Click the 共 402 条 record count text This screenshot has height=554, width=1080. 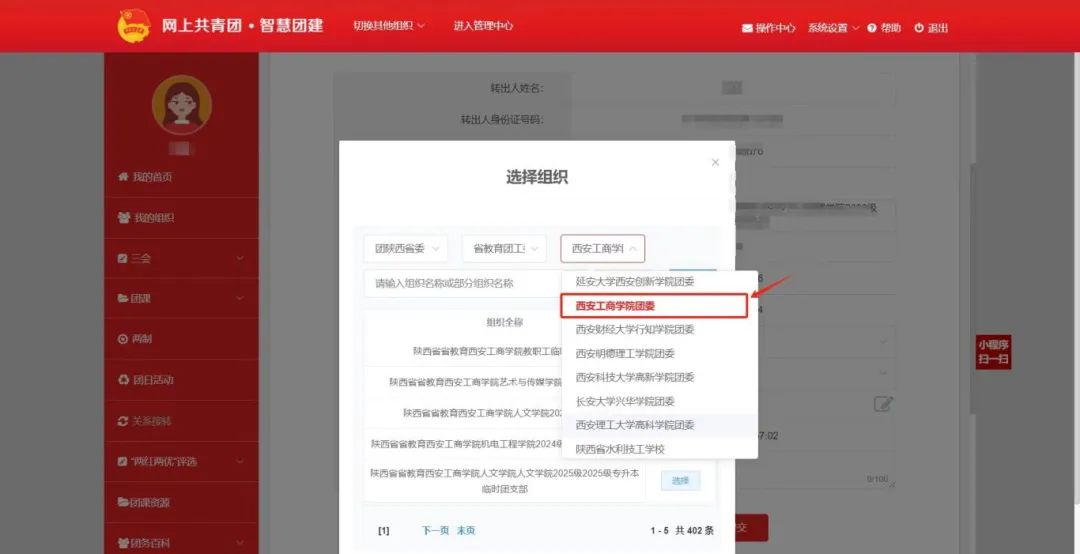point(694,531)
